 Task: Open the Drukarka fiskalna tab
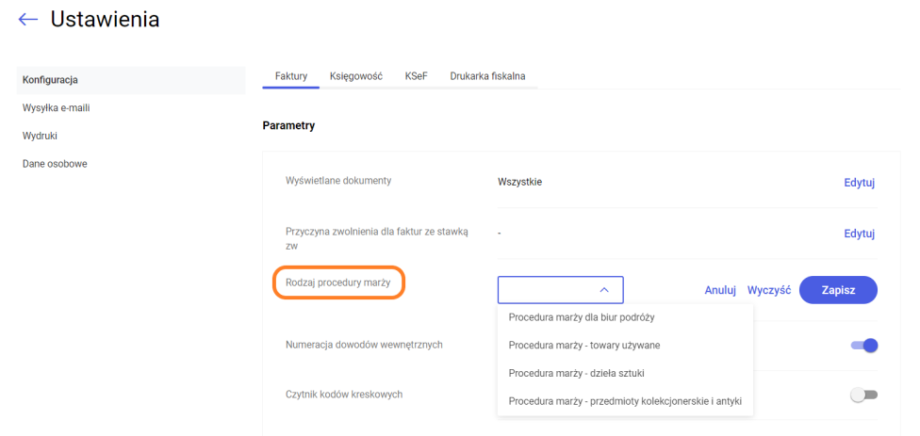pos(488,76)
